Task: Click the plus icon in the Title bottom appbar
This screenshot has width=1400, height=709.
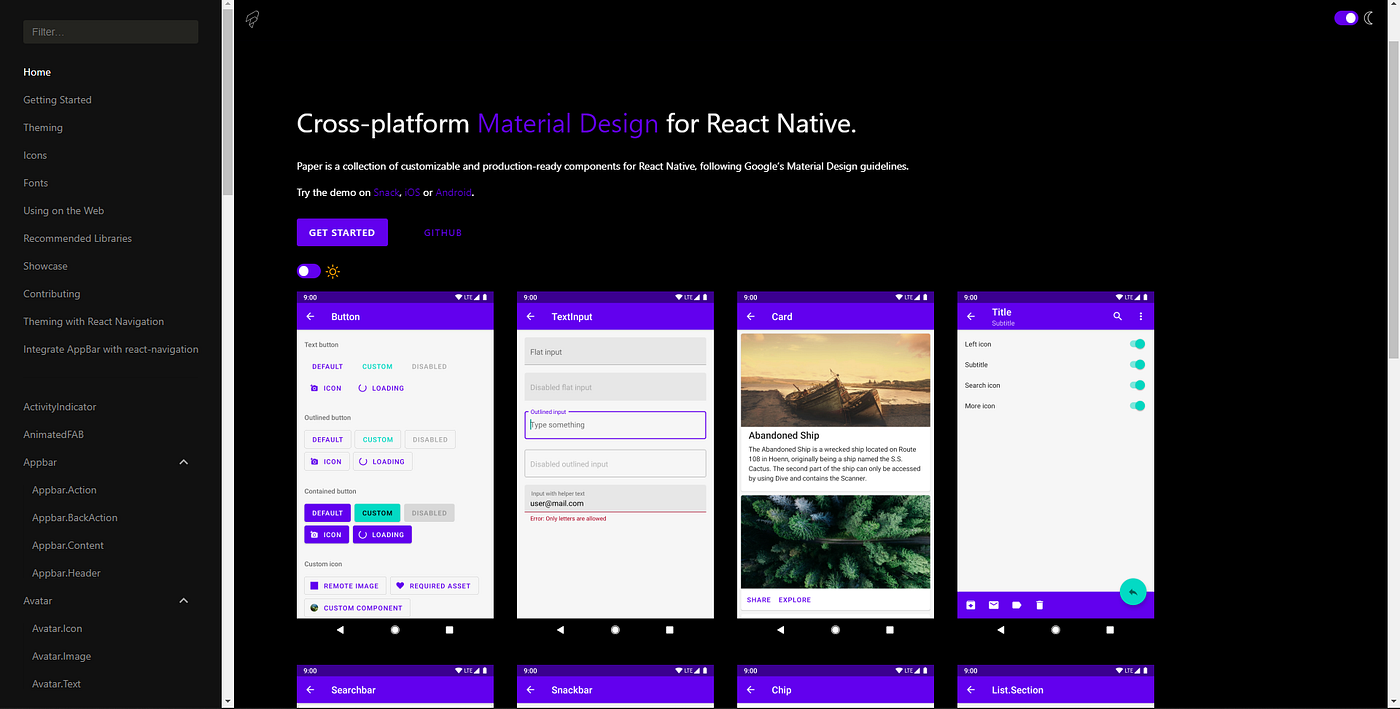Action: 970,604
